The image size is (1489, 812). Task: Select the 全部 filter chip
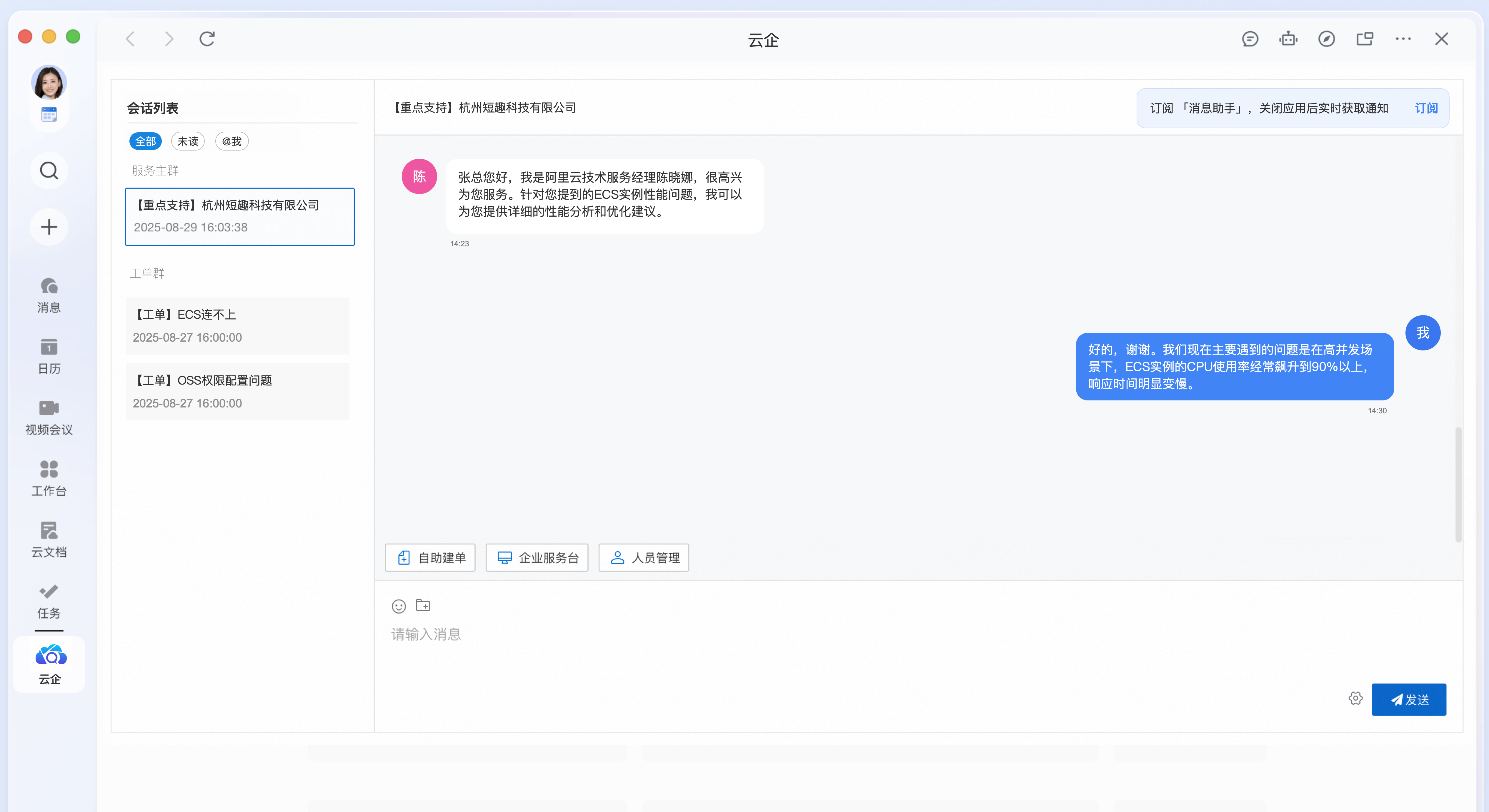click(145, 141)
